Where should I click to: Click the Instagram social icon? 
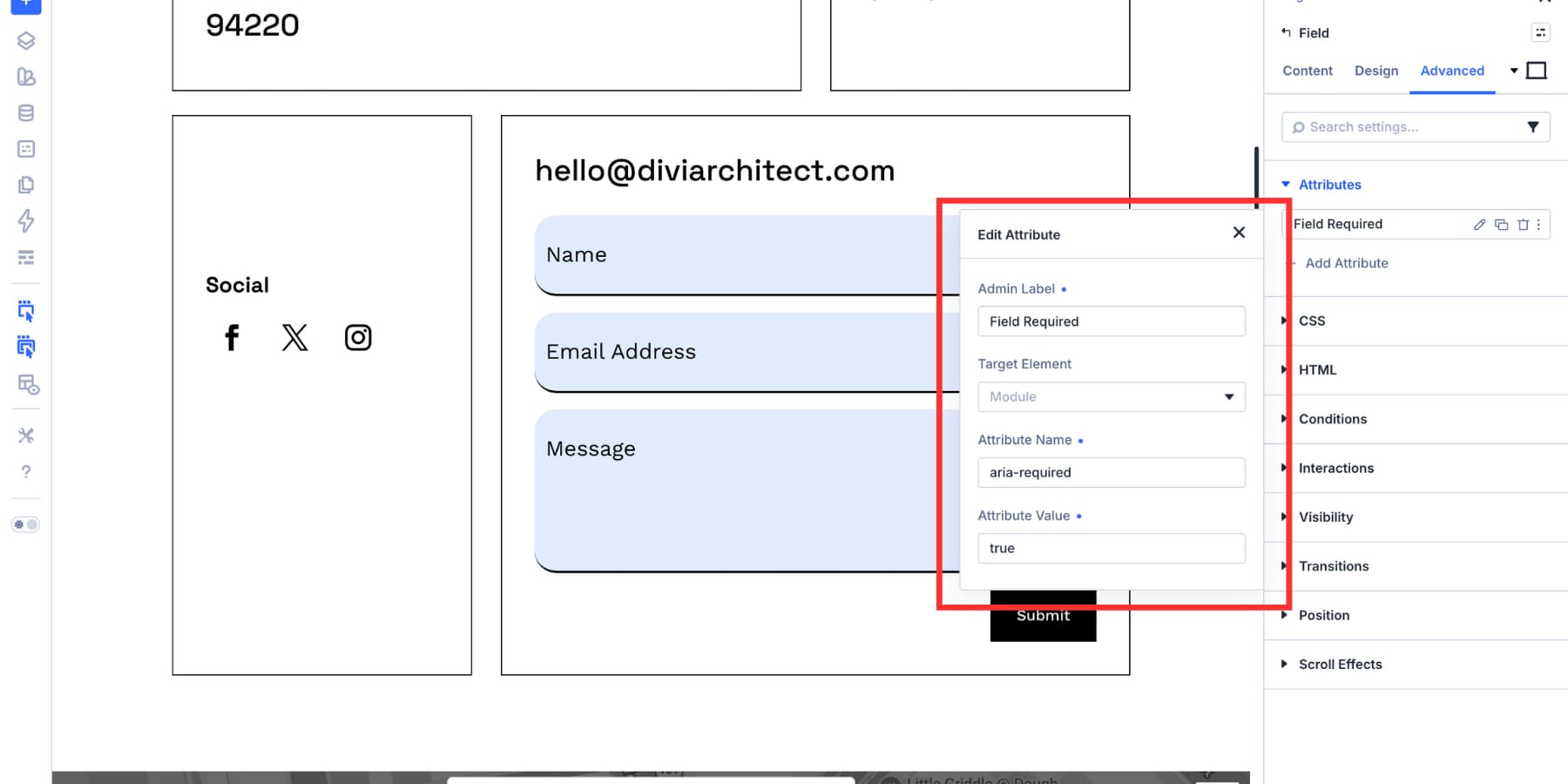(x=358, y=337)
